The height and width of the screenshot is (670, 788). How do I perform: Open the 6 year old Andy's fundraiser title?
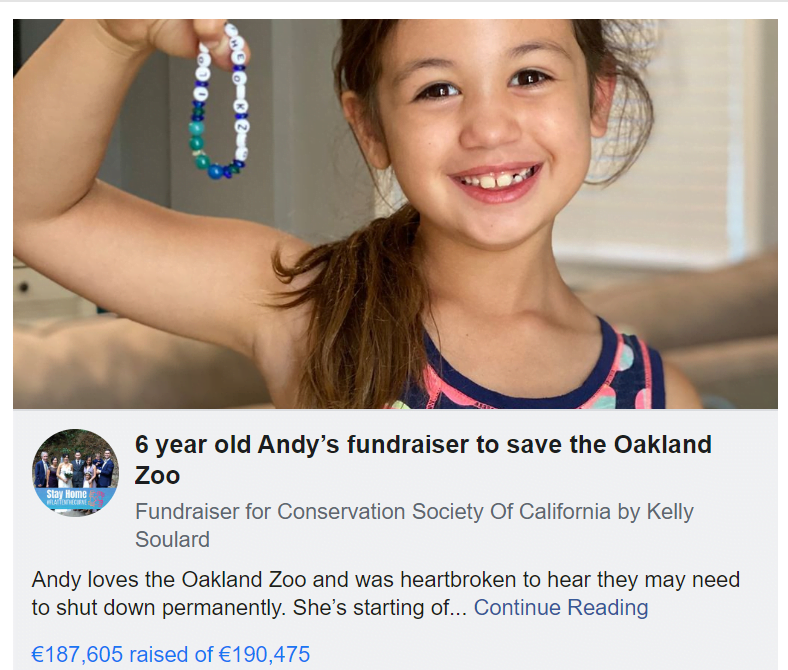pos(423,445)
